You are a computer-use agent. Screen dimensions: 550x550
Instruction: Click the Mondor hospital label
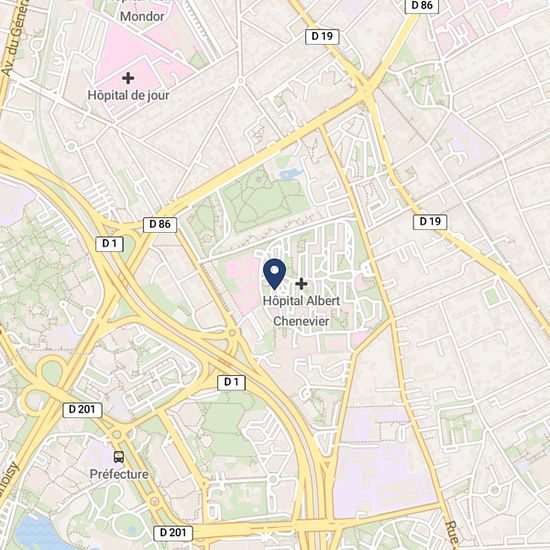click(142, 16)
